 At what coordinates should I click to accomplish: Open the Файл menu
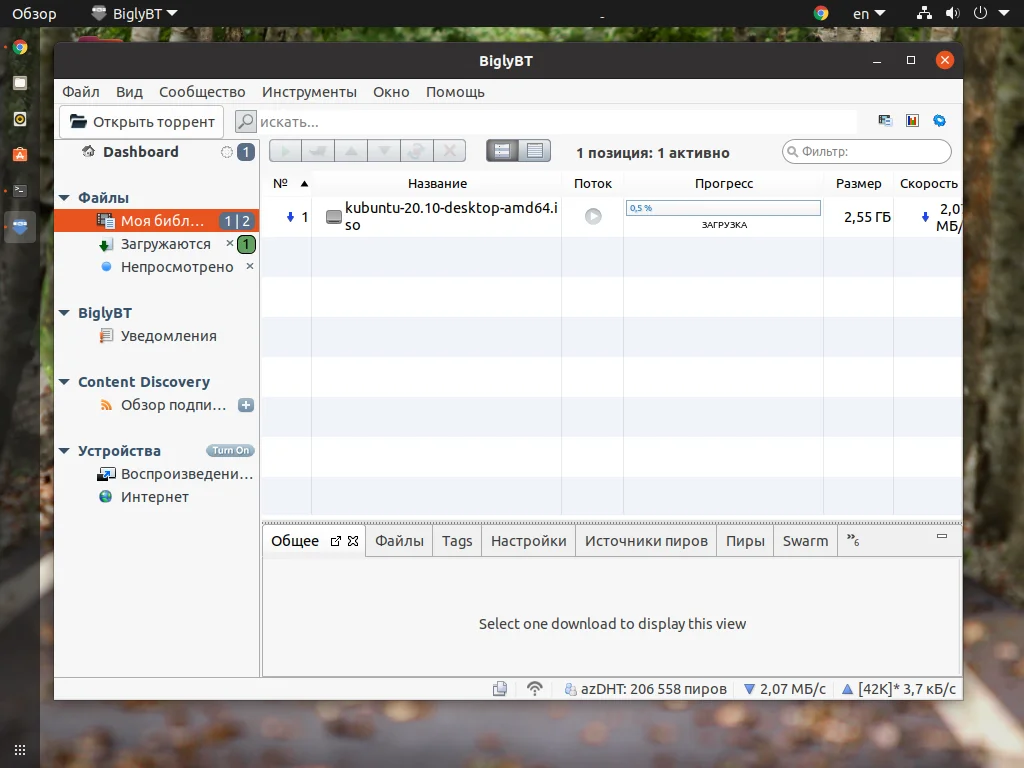pos(81,92)
